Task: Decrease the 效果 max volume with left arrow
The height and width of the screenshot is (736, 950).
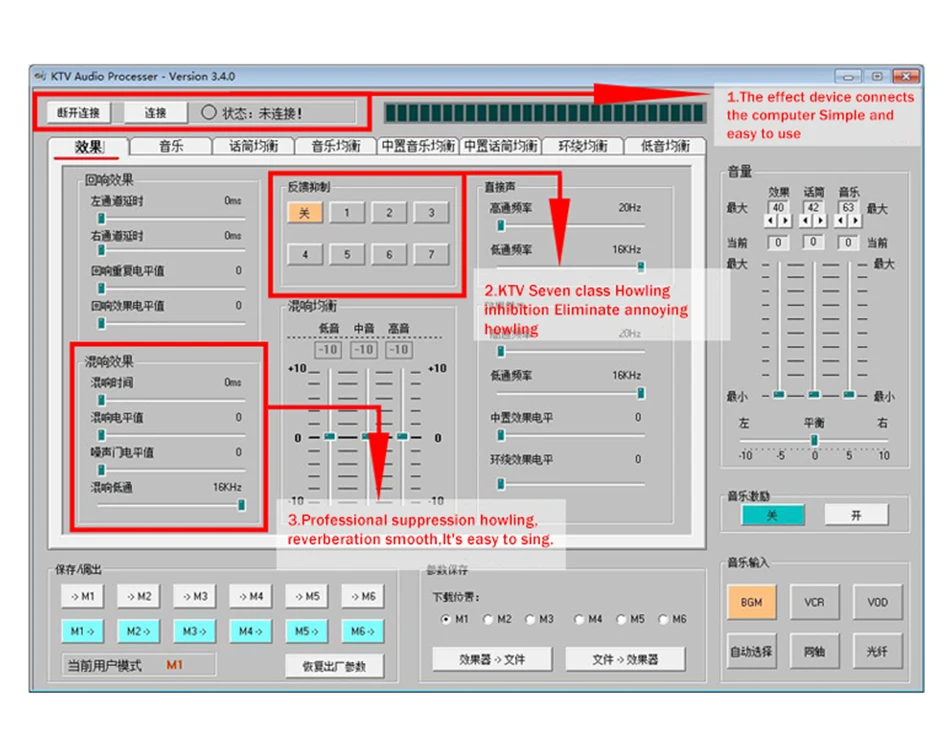Action: coord(769,221)
